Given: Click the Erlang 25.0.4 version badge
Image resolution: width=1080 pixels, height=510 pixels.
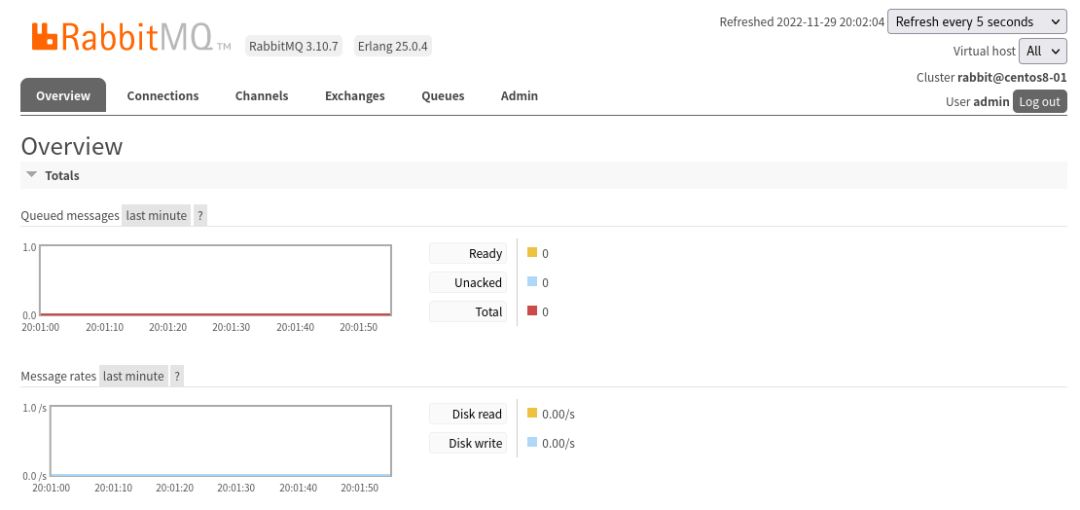Looking at the screenshot, I should coord(393,47).
